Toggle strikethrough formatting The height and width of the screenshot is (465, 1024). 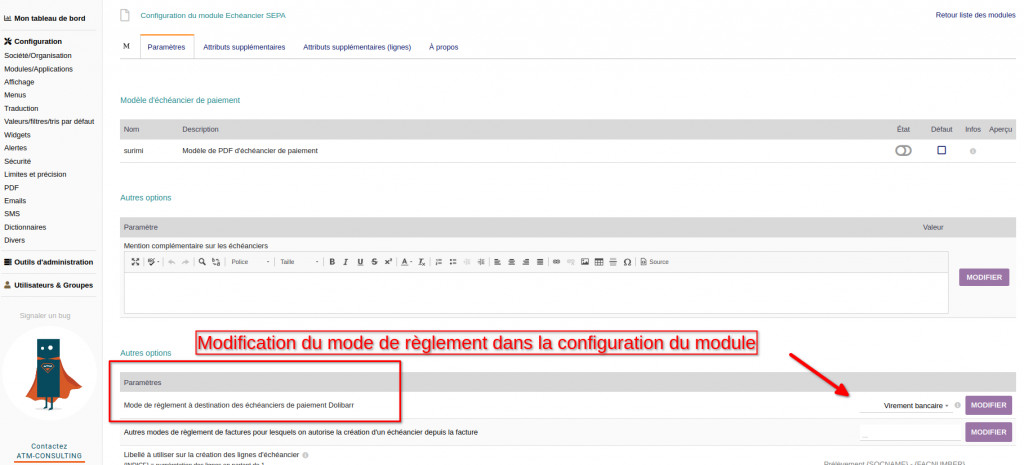(374, 262)
